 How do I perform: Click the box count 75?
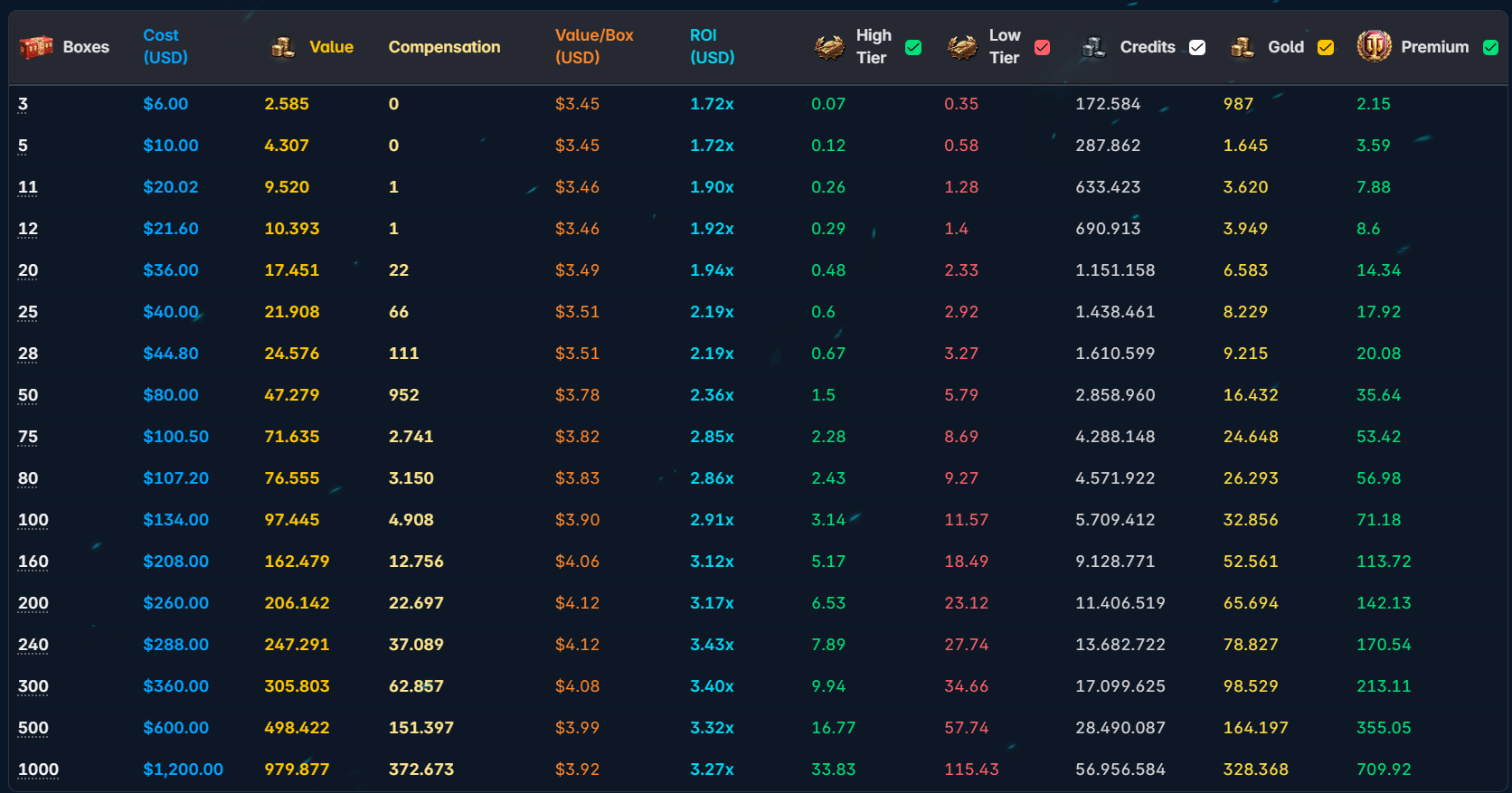pos(28,437)
